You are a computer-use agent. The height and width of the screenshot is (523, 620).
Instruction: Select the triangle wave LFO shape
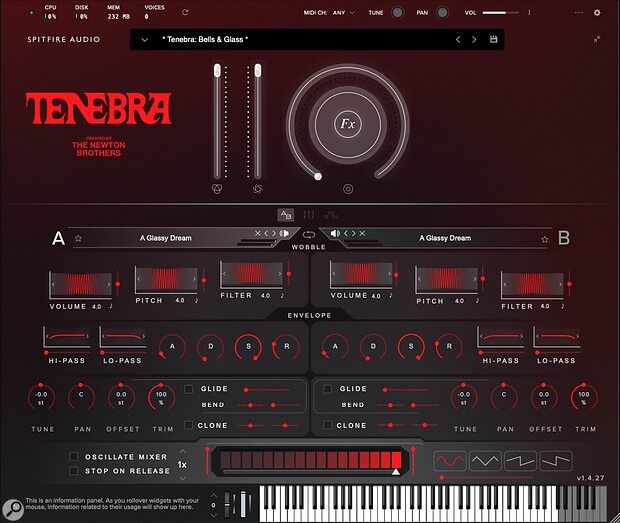[x=485, y=461]
